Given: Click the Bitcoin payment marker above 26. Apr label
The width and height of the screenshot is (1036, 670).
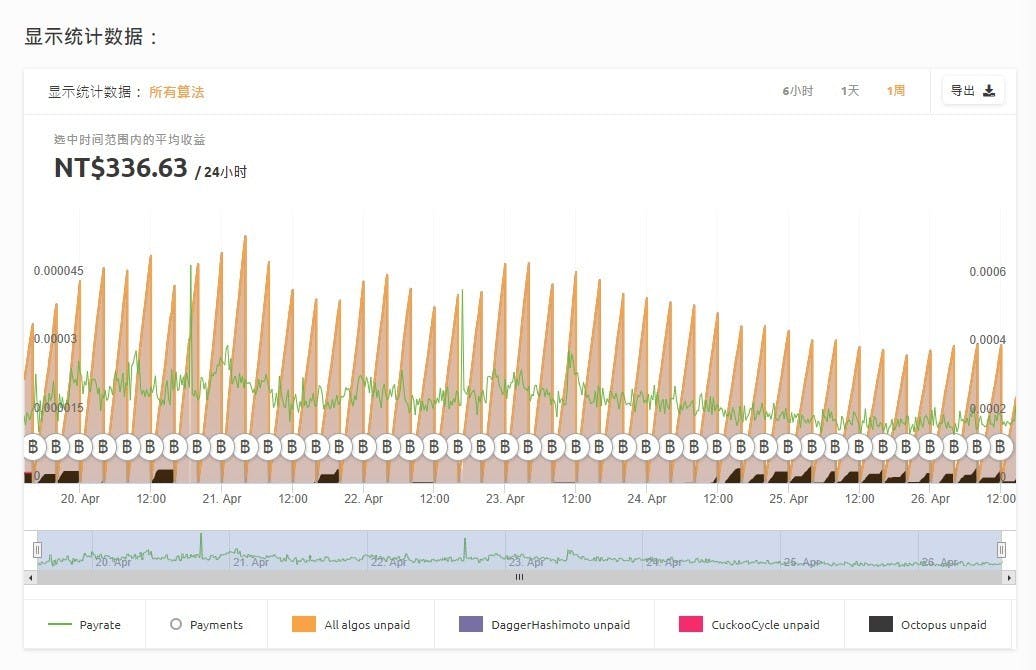Looking at the screenshot, I should coord(930,447).
